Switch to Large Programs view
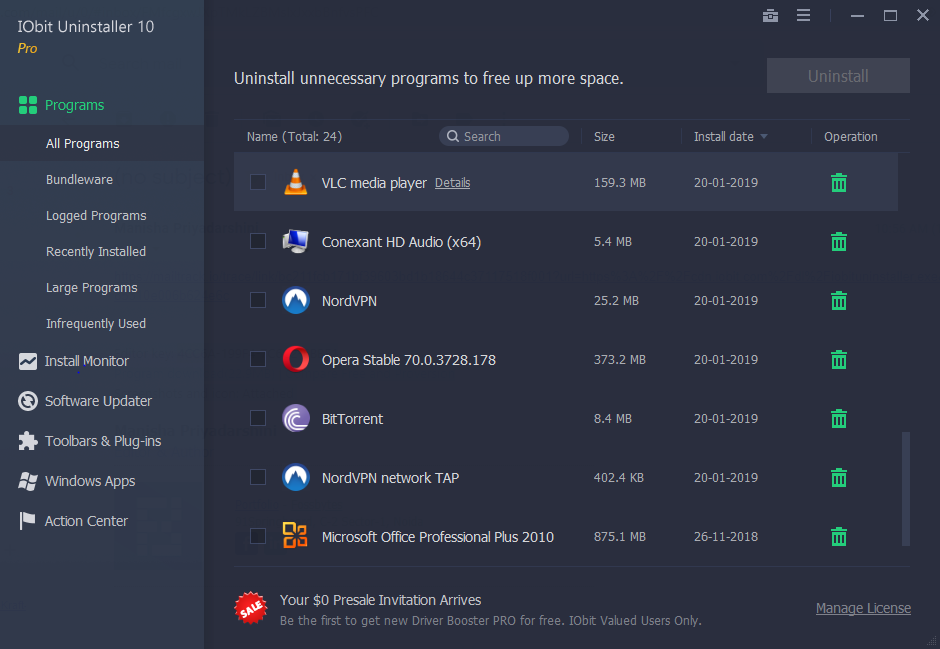Image resolution: width=940 pixels, height=649 pixels. [91, 288]
